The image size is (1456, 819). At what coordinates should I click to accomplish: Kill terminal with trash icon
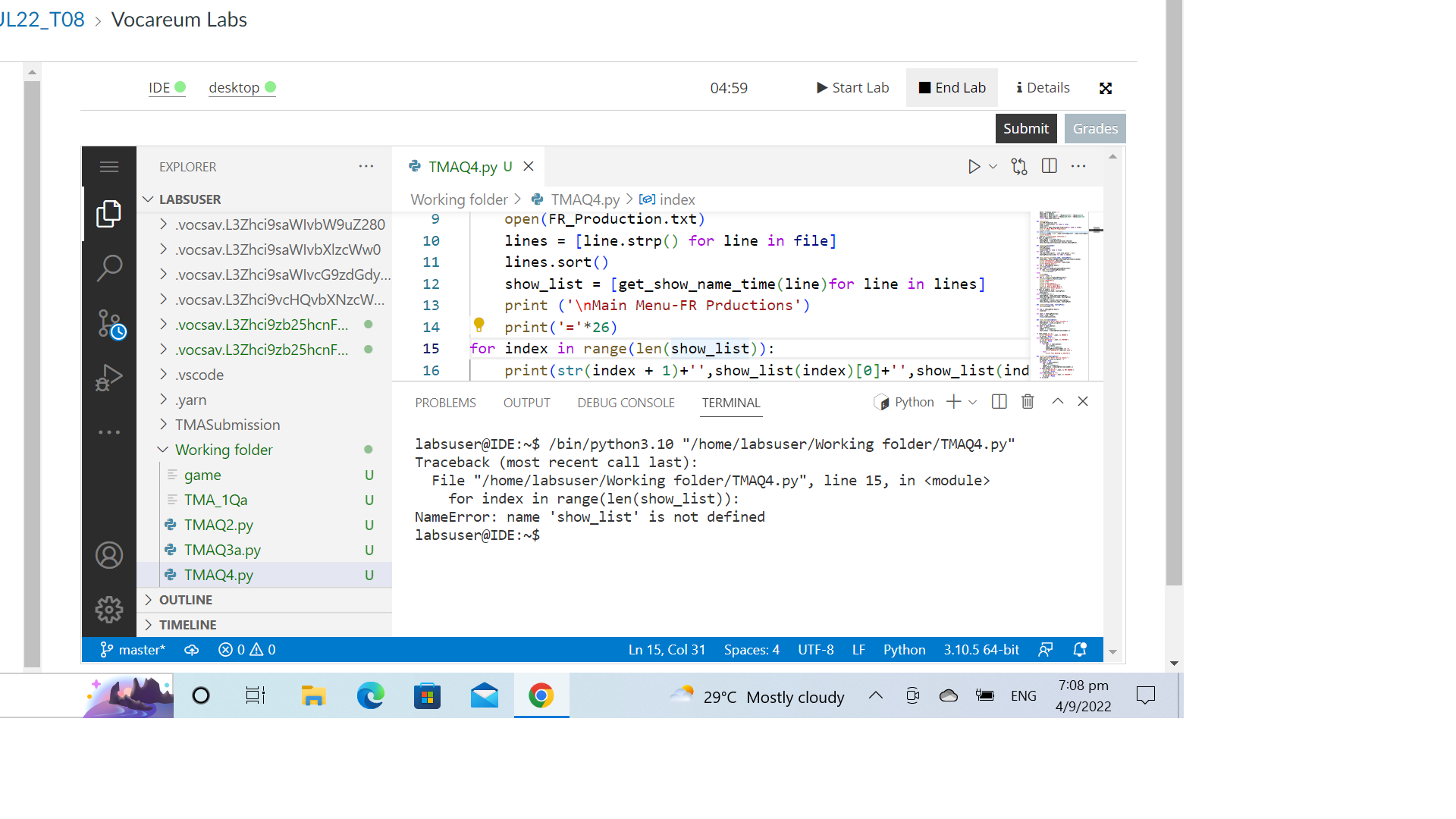pyautogui.click(x=1028, y=402)
